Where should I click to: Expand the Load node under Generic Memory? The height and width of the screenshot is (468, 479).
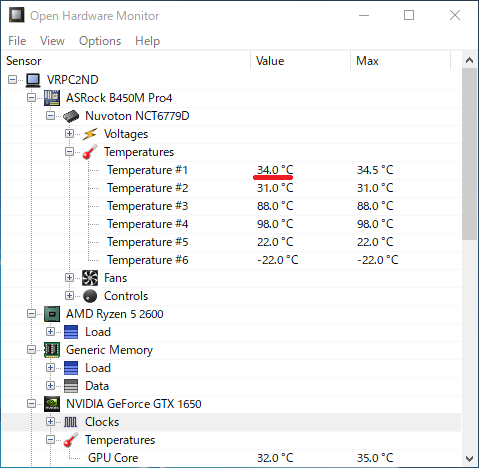50,368
